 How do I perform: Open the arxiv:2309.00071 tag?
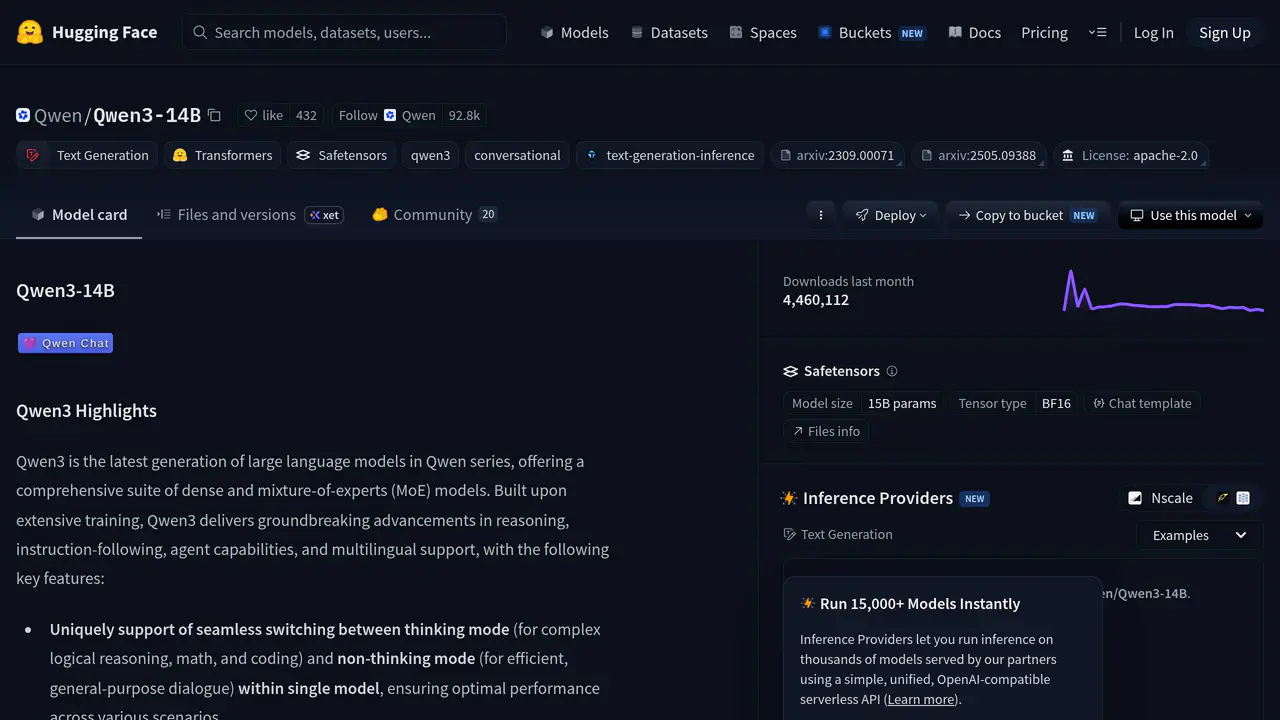837,155
